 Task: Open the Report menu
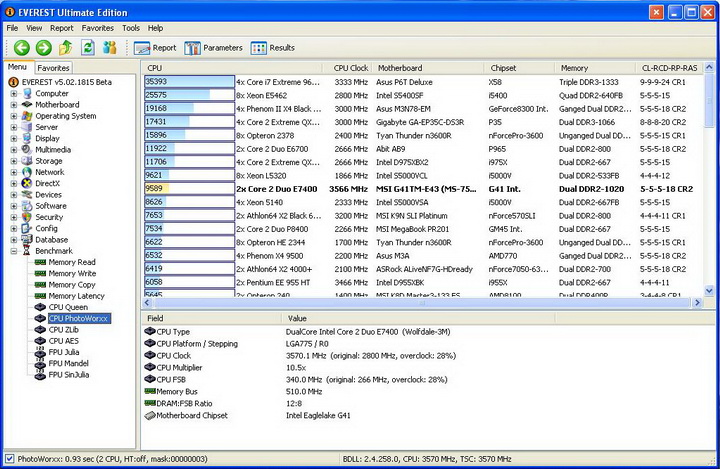[x=62, y=28]
